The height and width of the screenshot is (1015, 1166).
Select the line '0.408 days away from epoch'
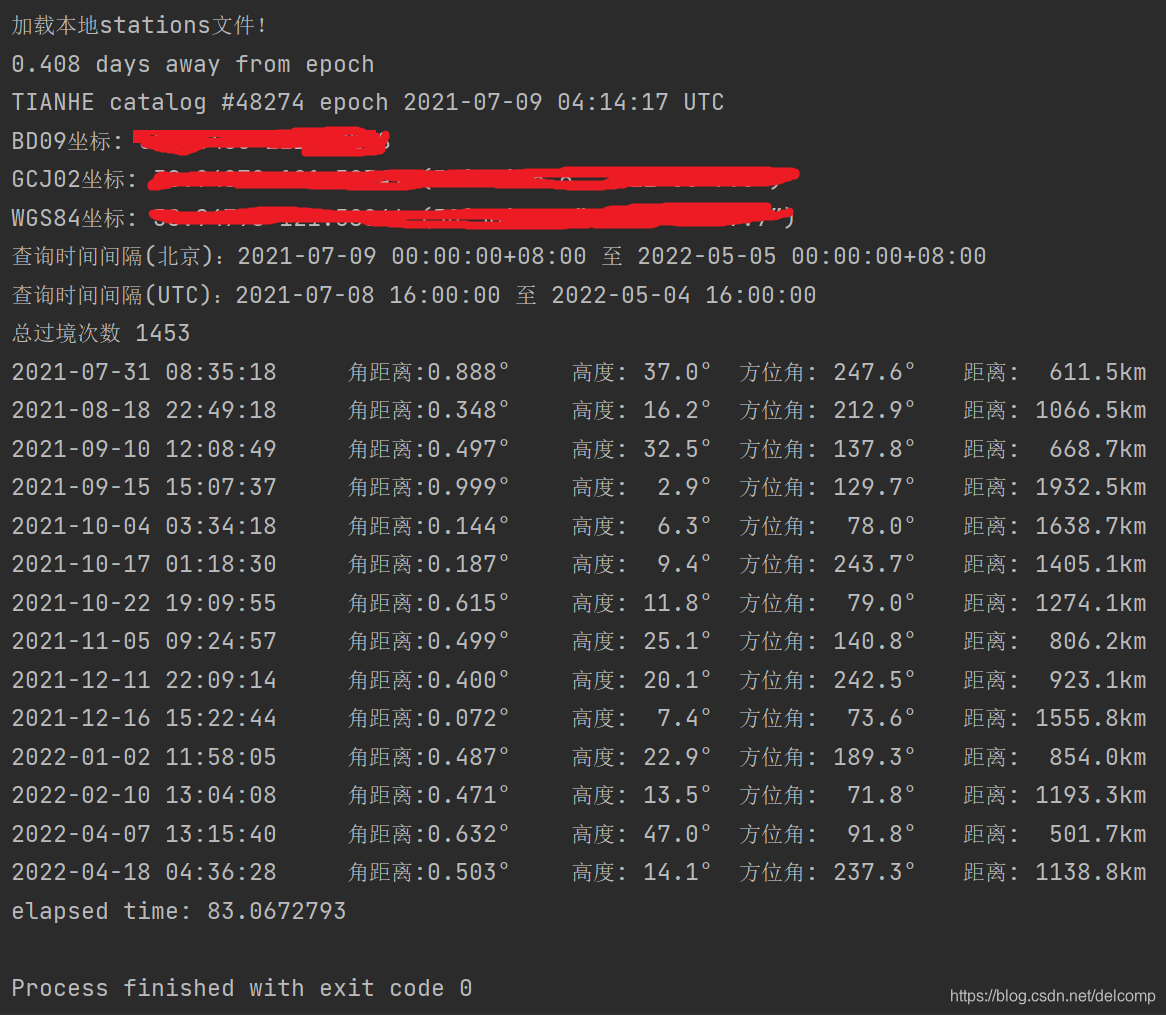193,64
